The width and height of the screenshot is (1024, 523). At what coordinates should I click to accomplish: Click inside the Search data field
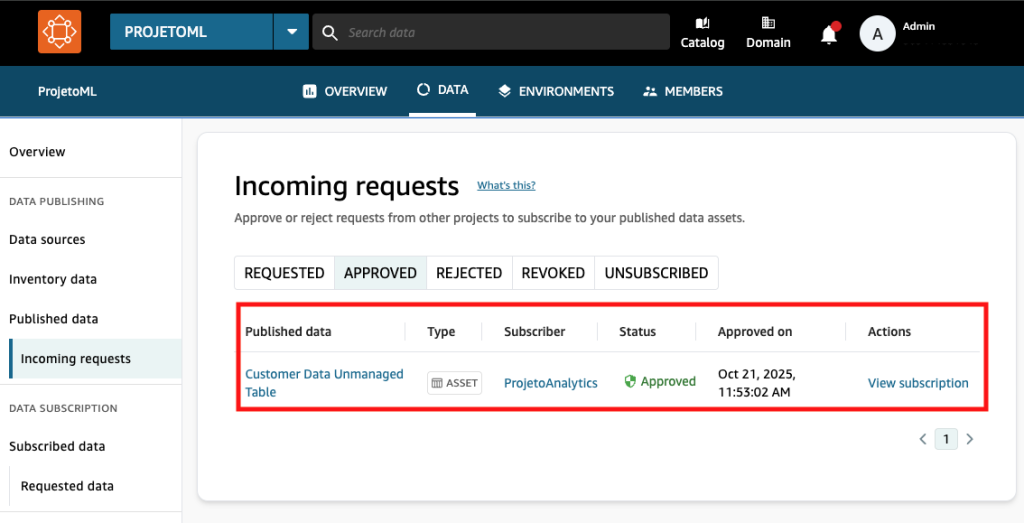tap(500, 32)
